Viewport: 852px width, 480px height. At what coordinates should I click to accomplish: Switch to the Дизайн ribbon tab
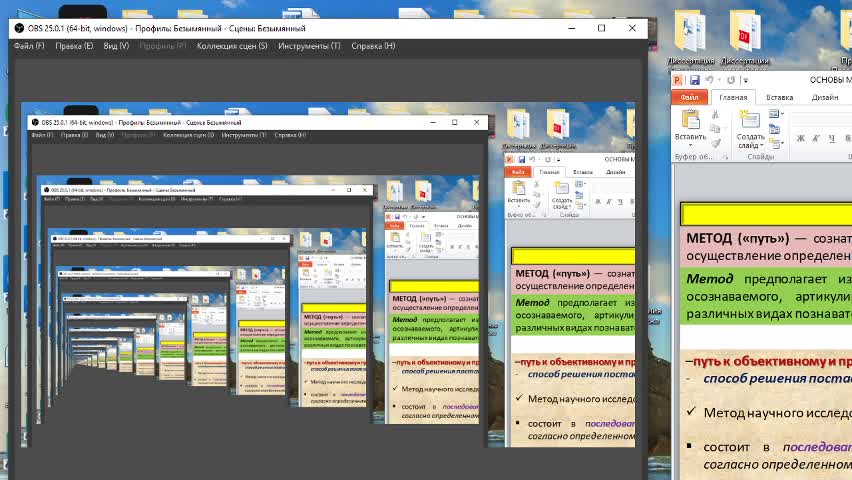click(x=825, y=97)
